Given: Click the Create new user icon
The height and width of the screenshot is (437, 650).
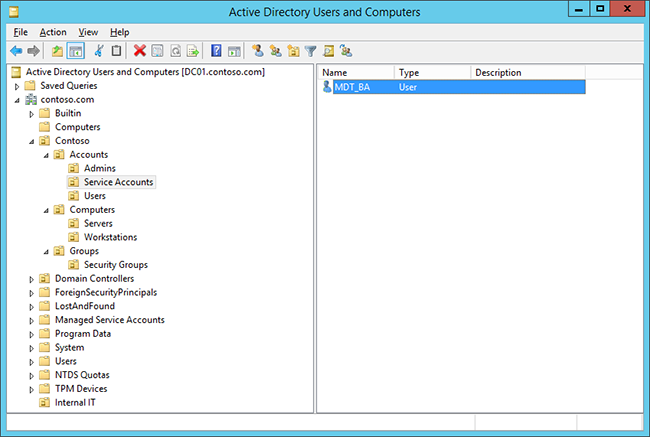Looking at the screenshot, I should (x=257, y=50).
